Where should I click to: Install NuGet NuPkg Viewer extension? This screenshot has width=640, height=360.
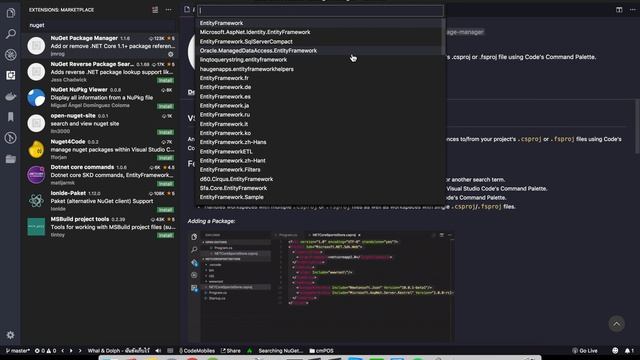[x=165, y=106]
